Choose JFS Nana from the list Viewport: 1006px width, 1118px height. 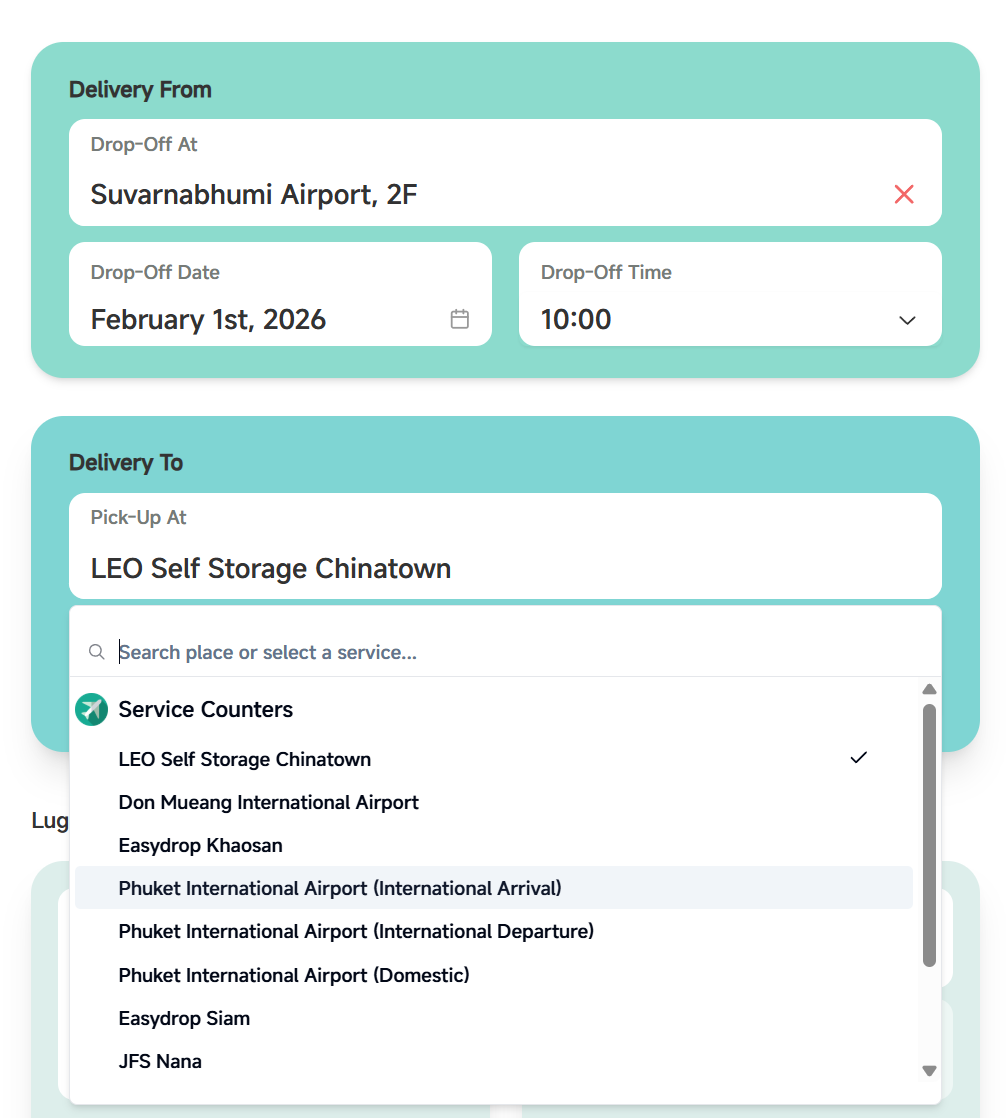(160, 1061)
